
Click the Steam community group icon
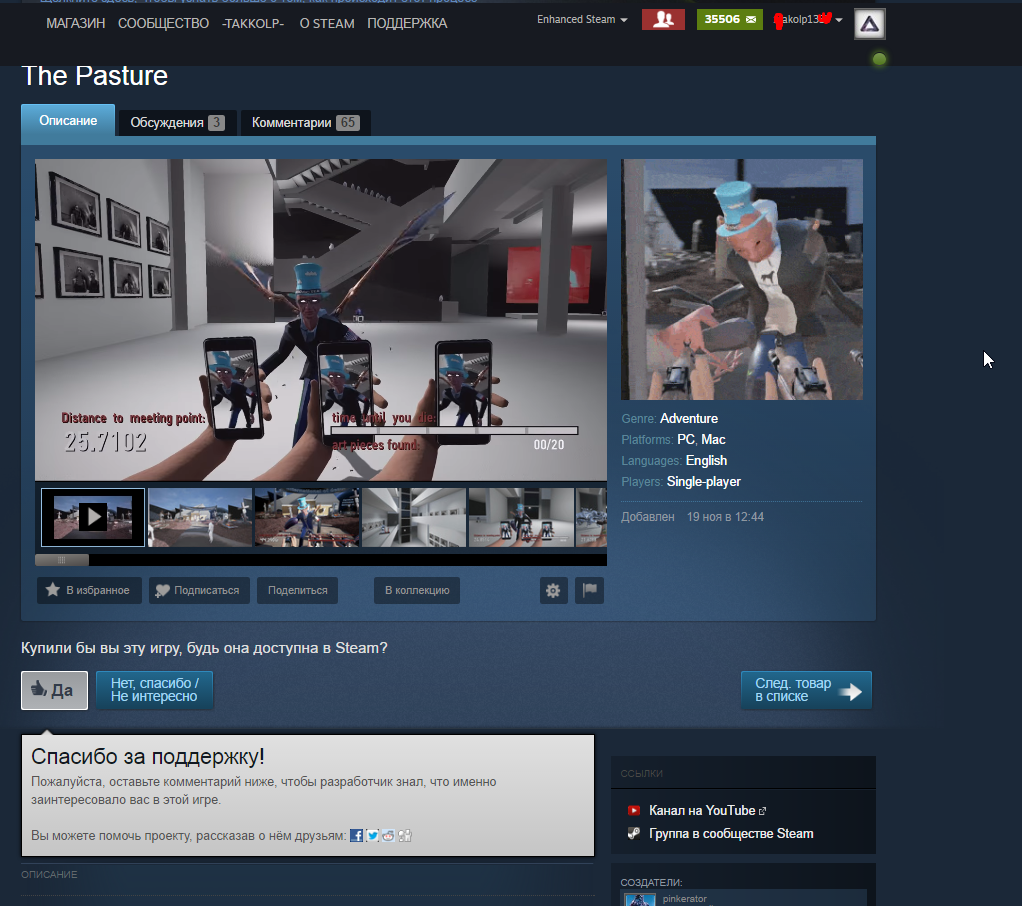coord(634,833)
